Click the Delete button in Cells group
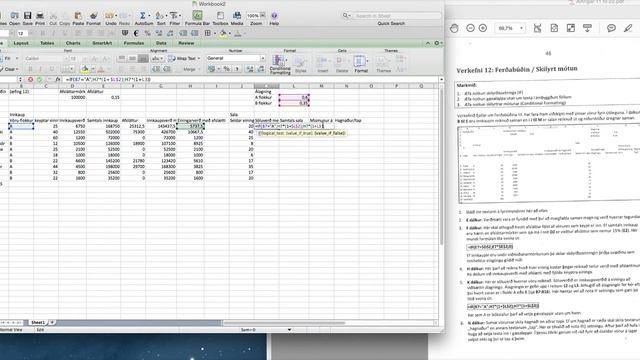This screenshot has height=360, width=640. click(342, 64)
